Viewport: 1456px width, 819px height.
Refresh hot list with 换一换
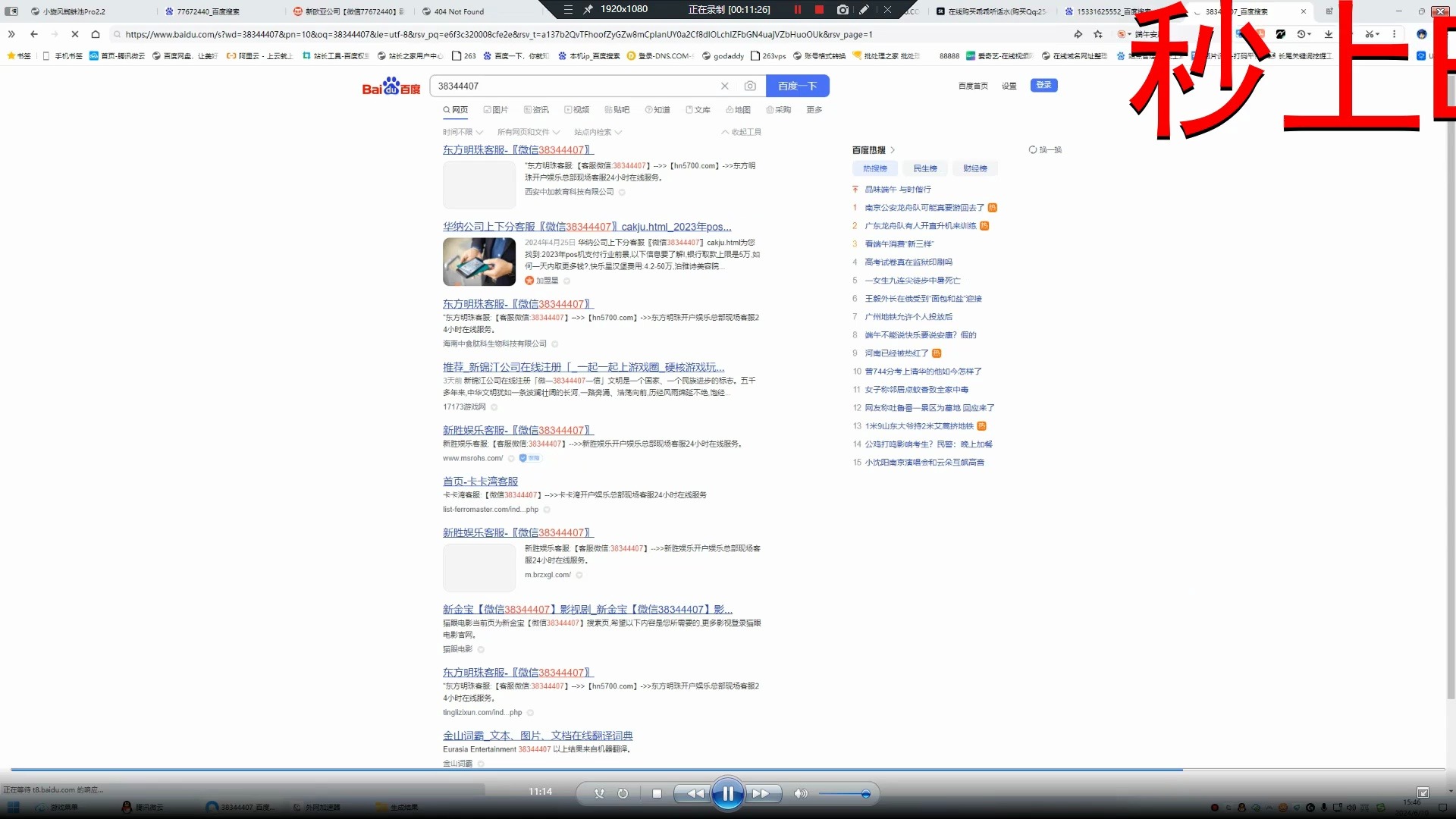[1045, 150]
